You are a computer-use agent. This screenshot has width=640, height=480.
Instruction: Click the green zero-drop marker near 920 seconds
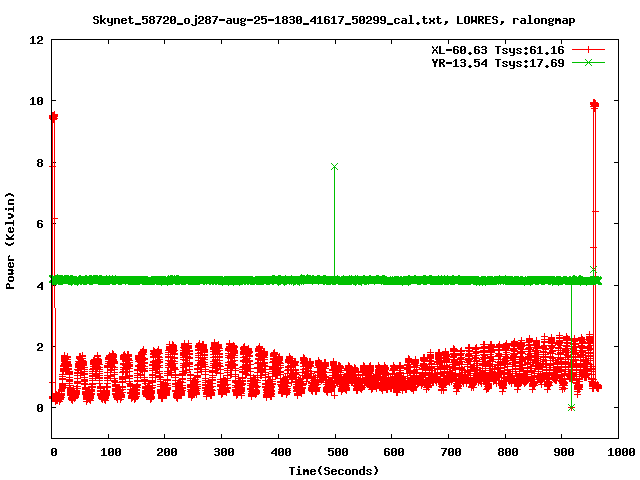(x=571, y=407)
